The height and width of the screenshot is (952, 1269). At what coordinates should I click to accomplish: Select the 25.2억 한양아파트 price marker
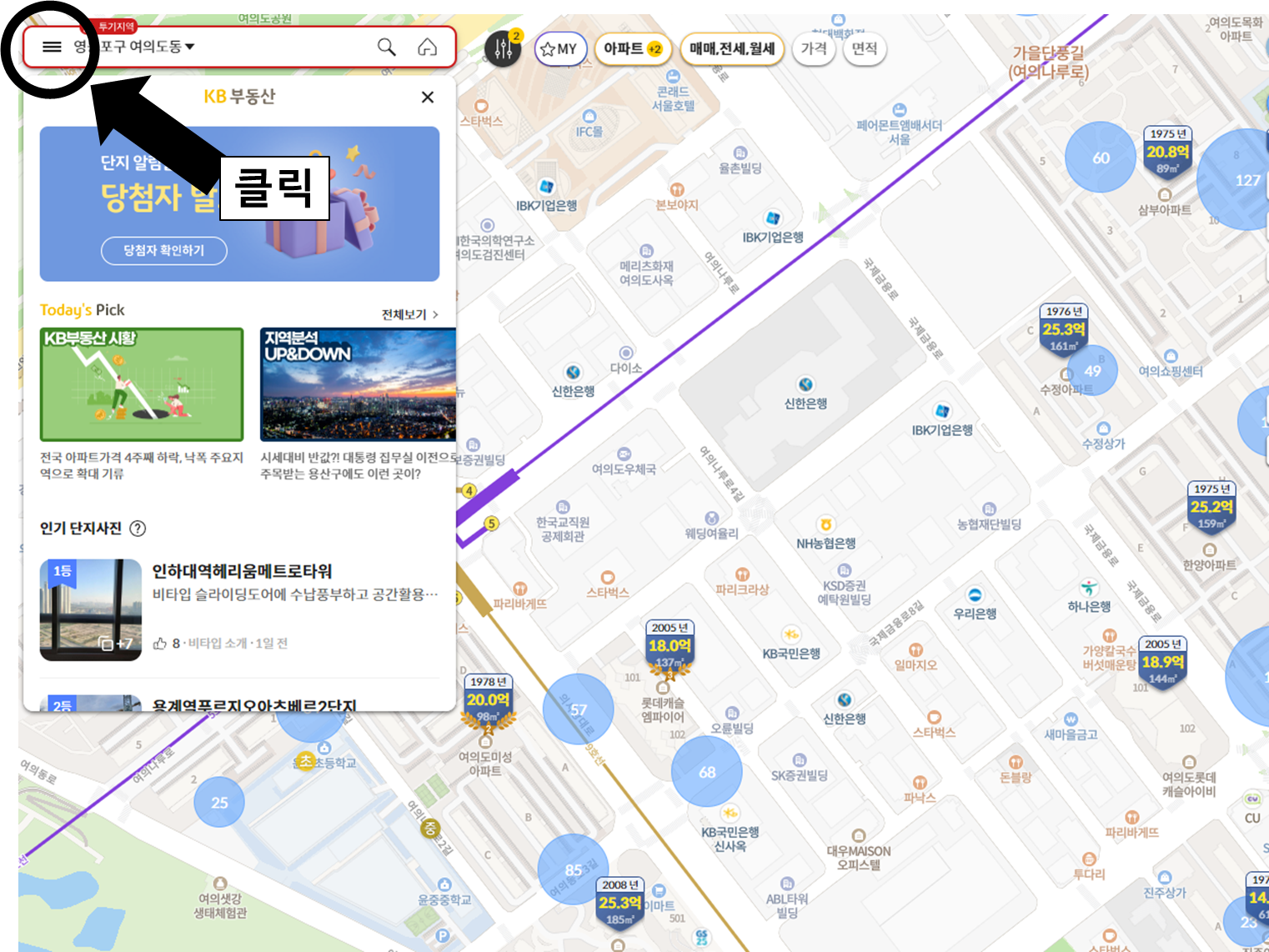[x=1211, y=506]
